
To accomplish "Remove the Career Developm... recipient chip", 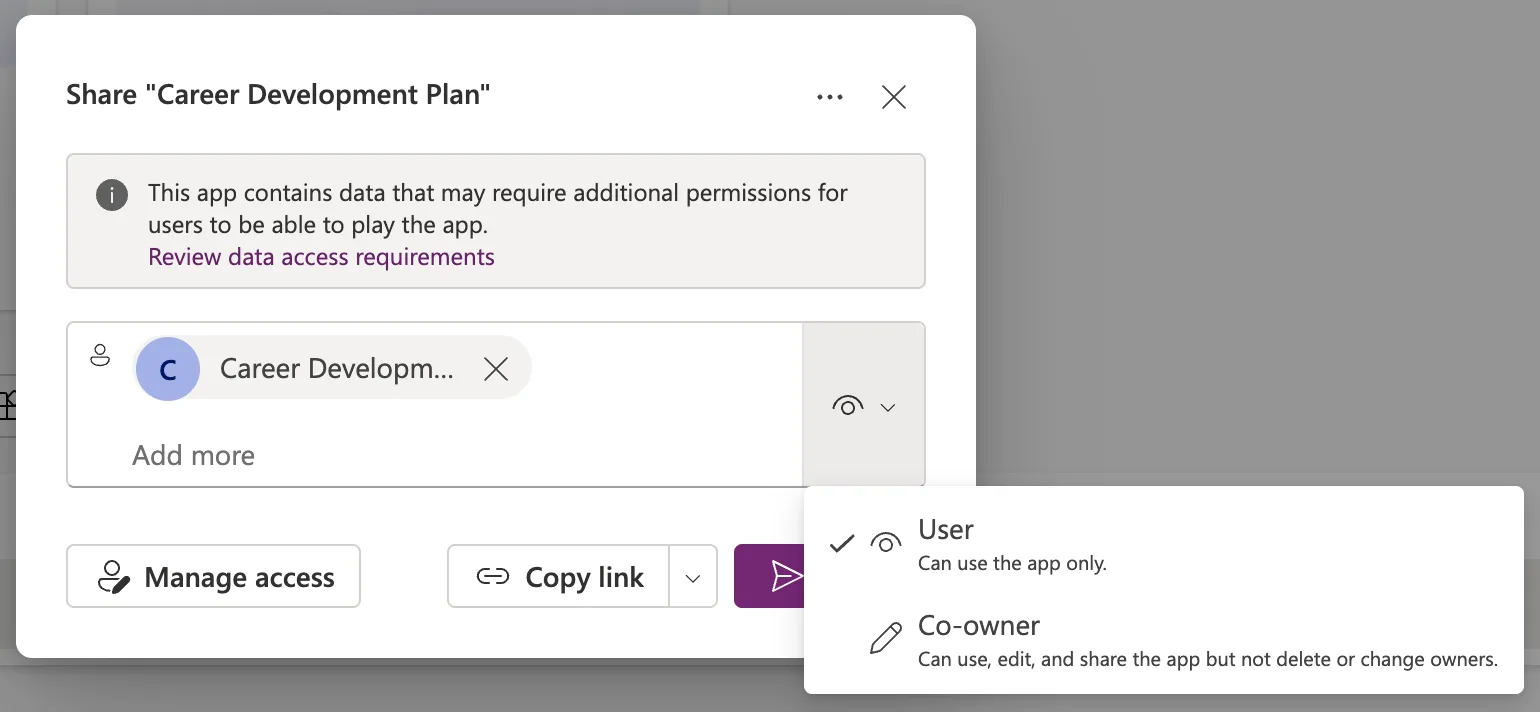I will pyautogui.click(x=496, y=369).
